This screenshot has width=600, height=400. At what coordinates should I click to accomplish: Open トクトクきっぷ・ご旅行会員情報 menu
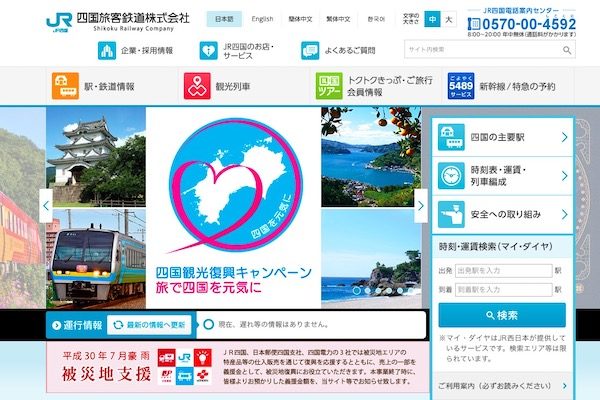(x=376, y=86)
